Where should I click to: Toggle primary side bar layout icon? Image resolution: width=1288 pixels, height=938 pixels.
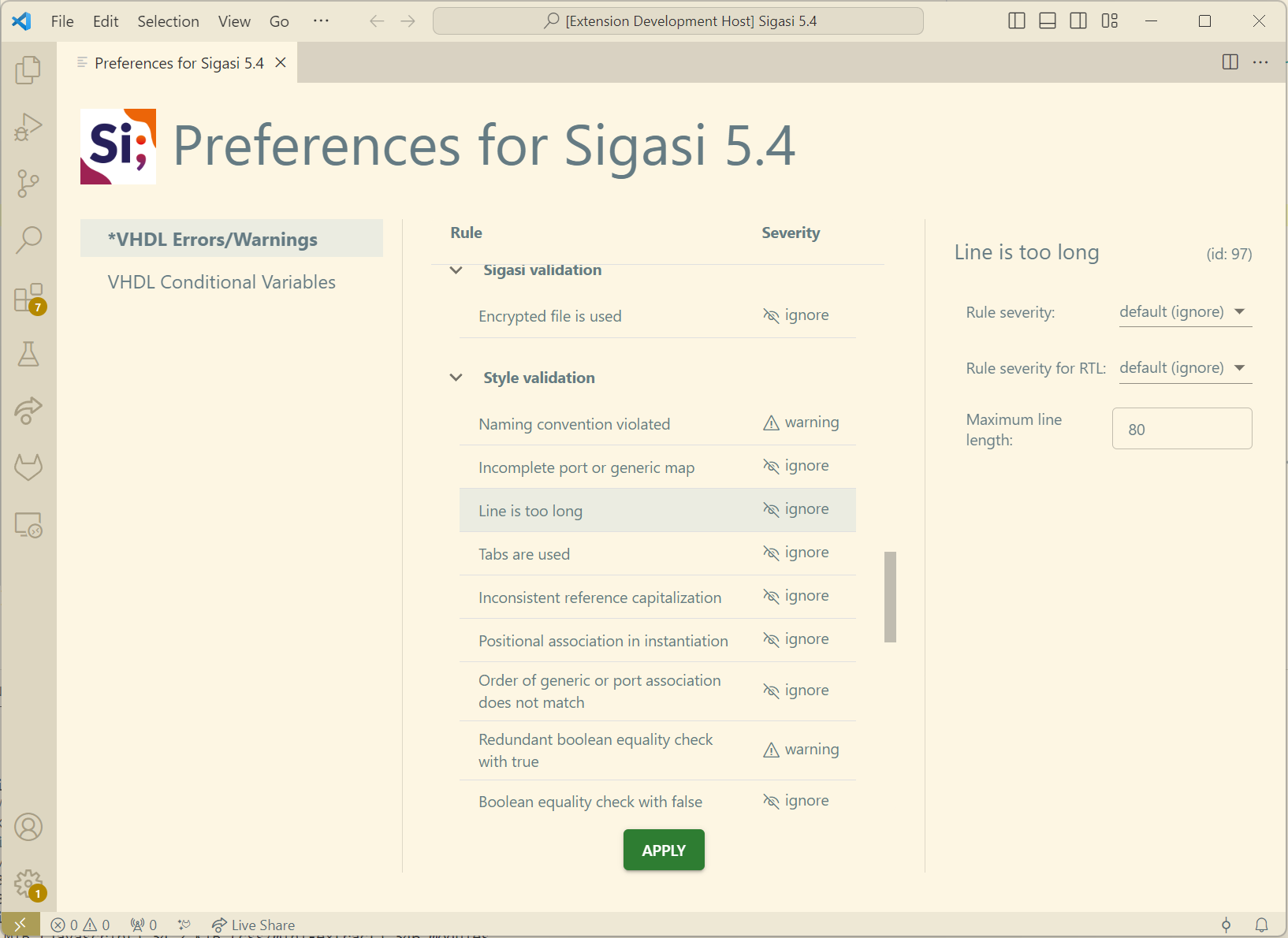1017,21
